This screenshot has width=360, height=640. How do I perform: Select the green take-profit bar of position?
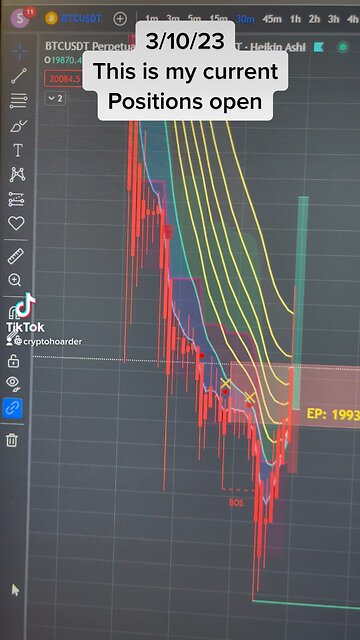coord(301,302)
